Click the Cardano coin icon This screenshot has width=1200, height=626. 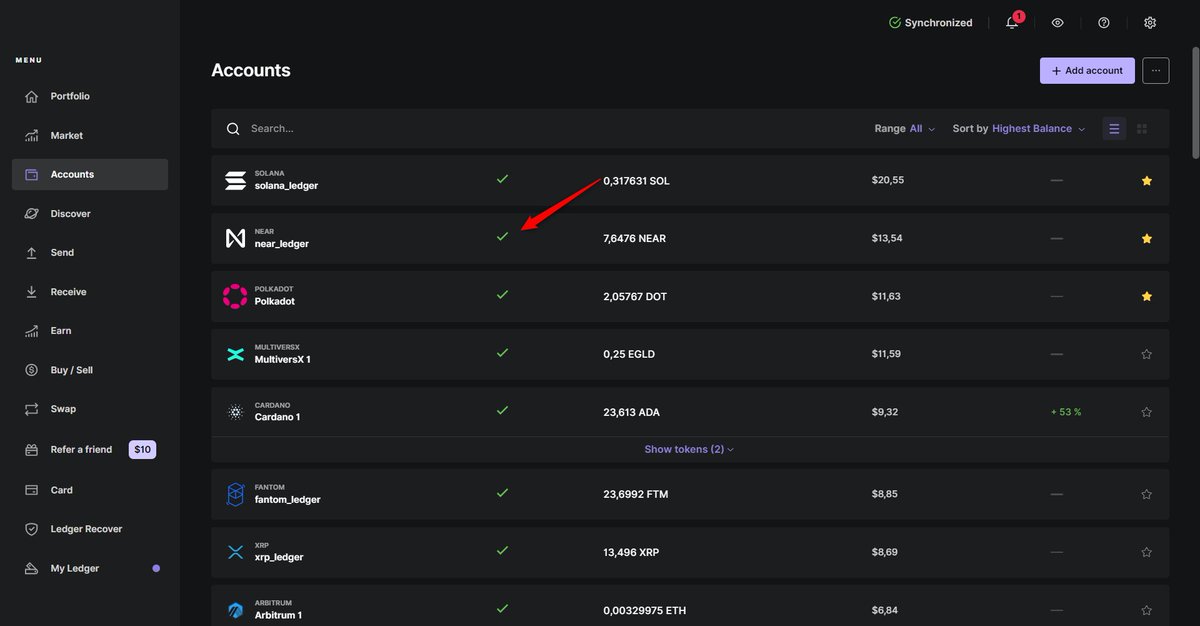point(235,412)
